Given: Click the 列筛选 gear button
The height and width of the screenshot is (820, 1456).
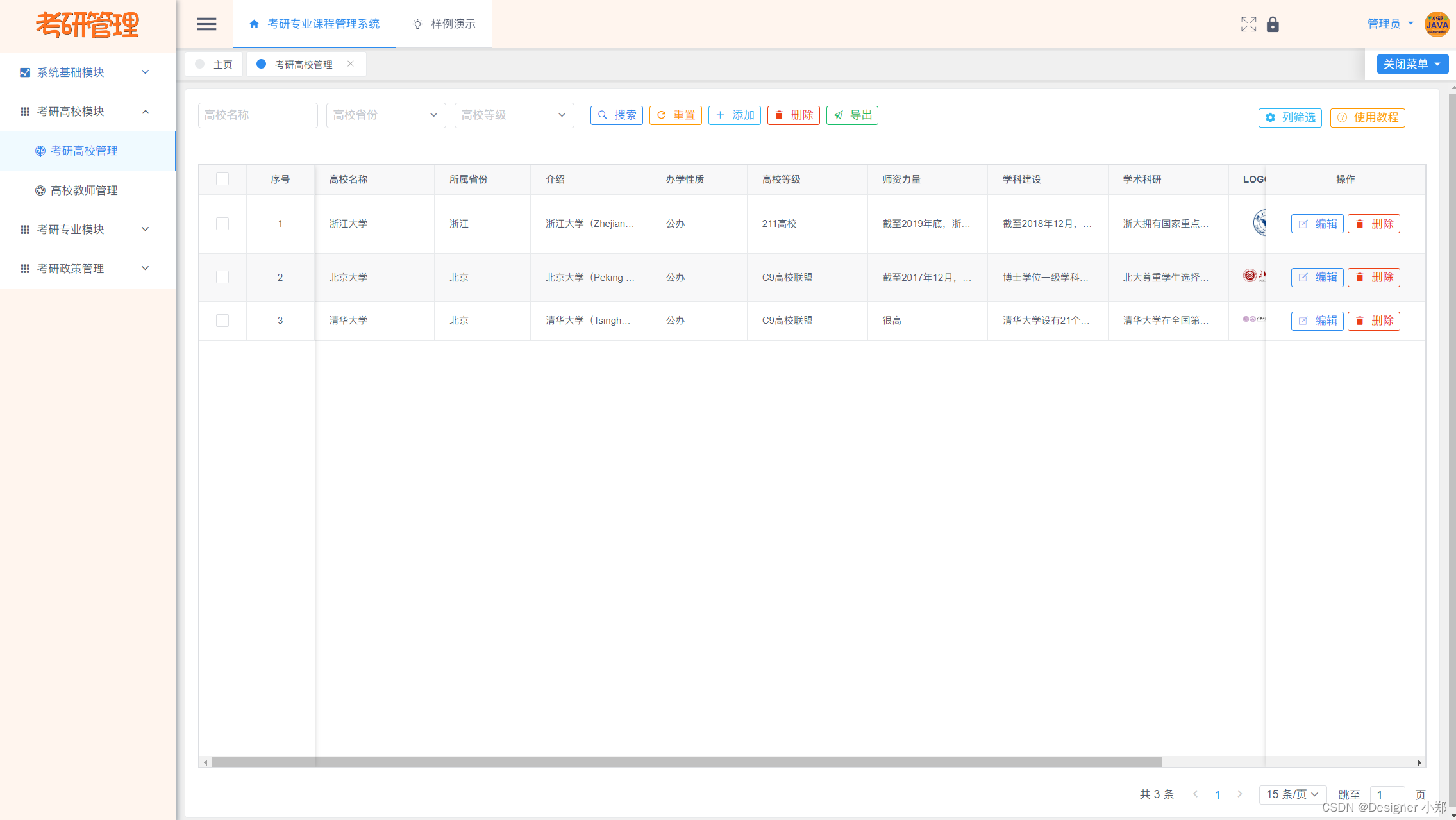Looking at the screenshot, I should [x=1290, y=117].
